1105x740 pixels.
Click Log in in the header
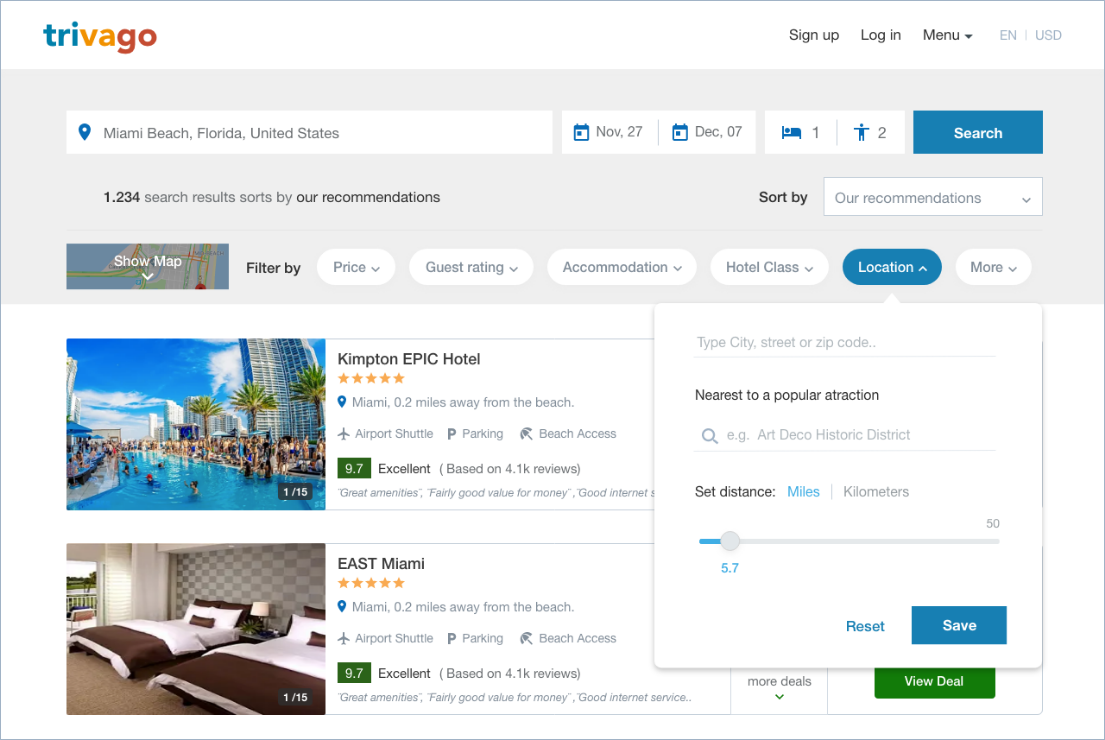(880, 35)
